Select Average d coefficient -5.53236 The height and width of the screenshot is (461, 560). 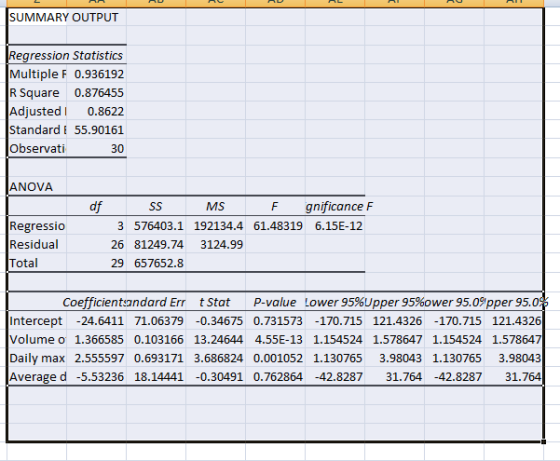96,376
